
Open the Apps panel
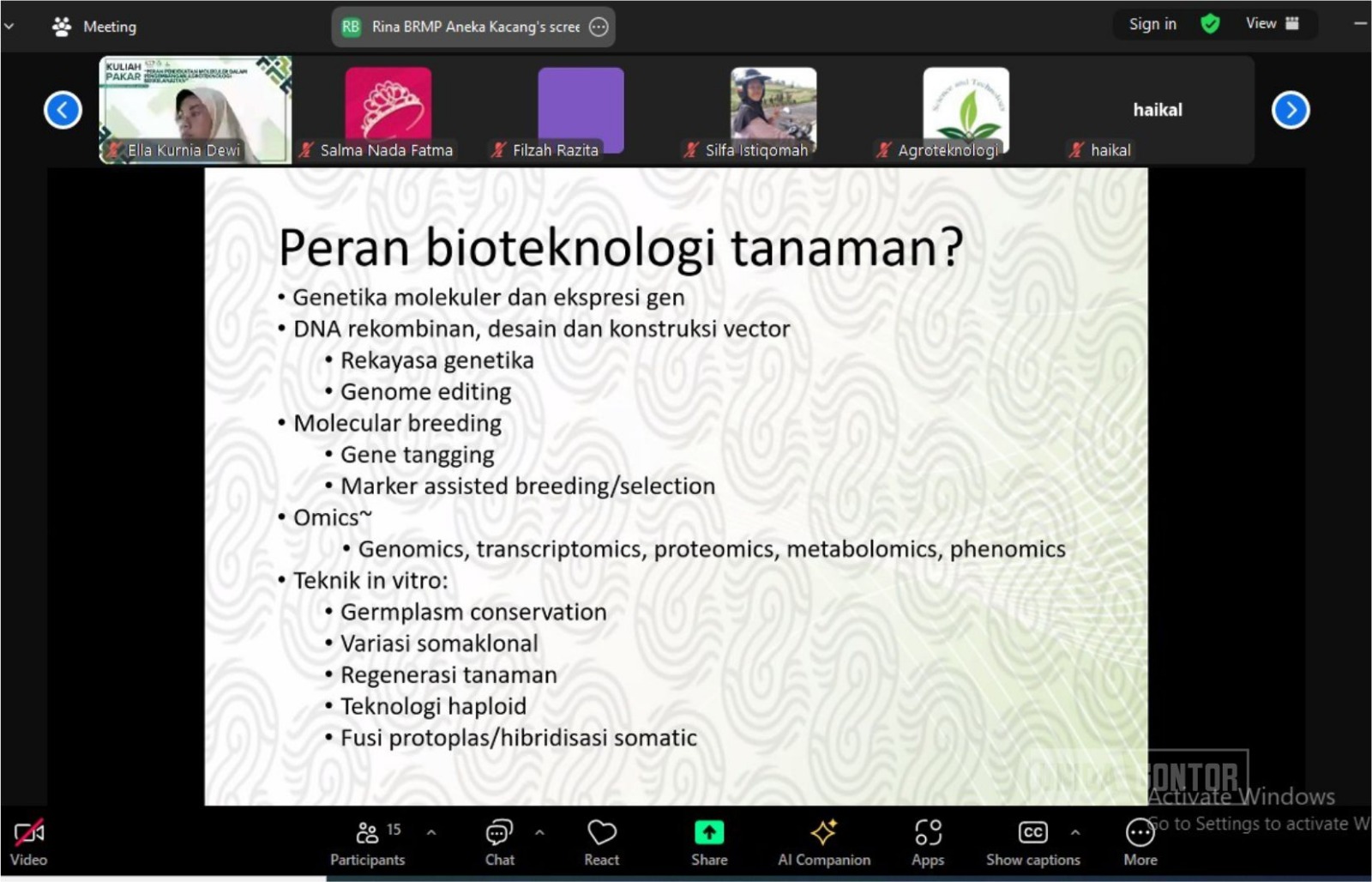(928, 841)
